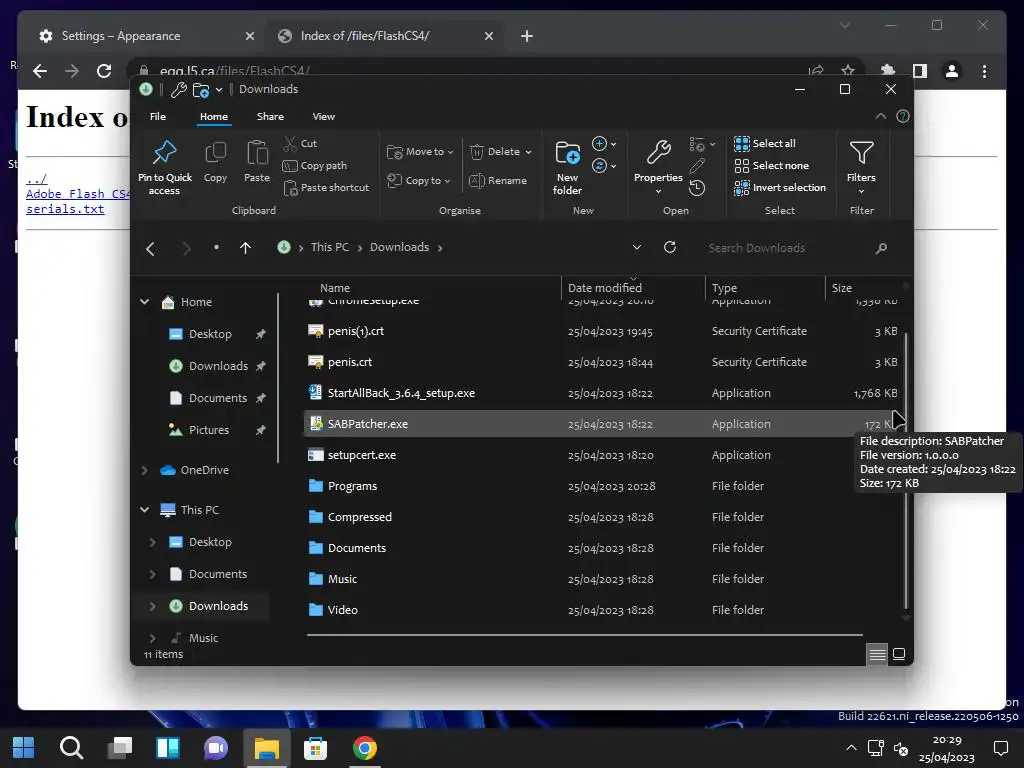Click the History icon in Open group
Image resolution: width=1024 pixels, height=768 pixels.
[697, 189]
